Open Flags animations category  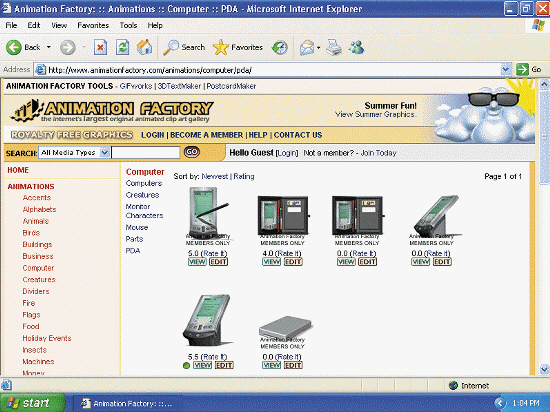coord(31,315)
